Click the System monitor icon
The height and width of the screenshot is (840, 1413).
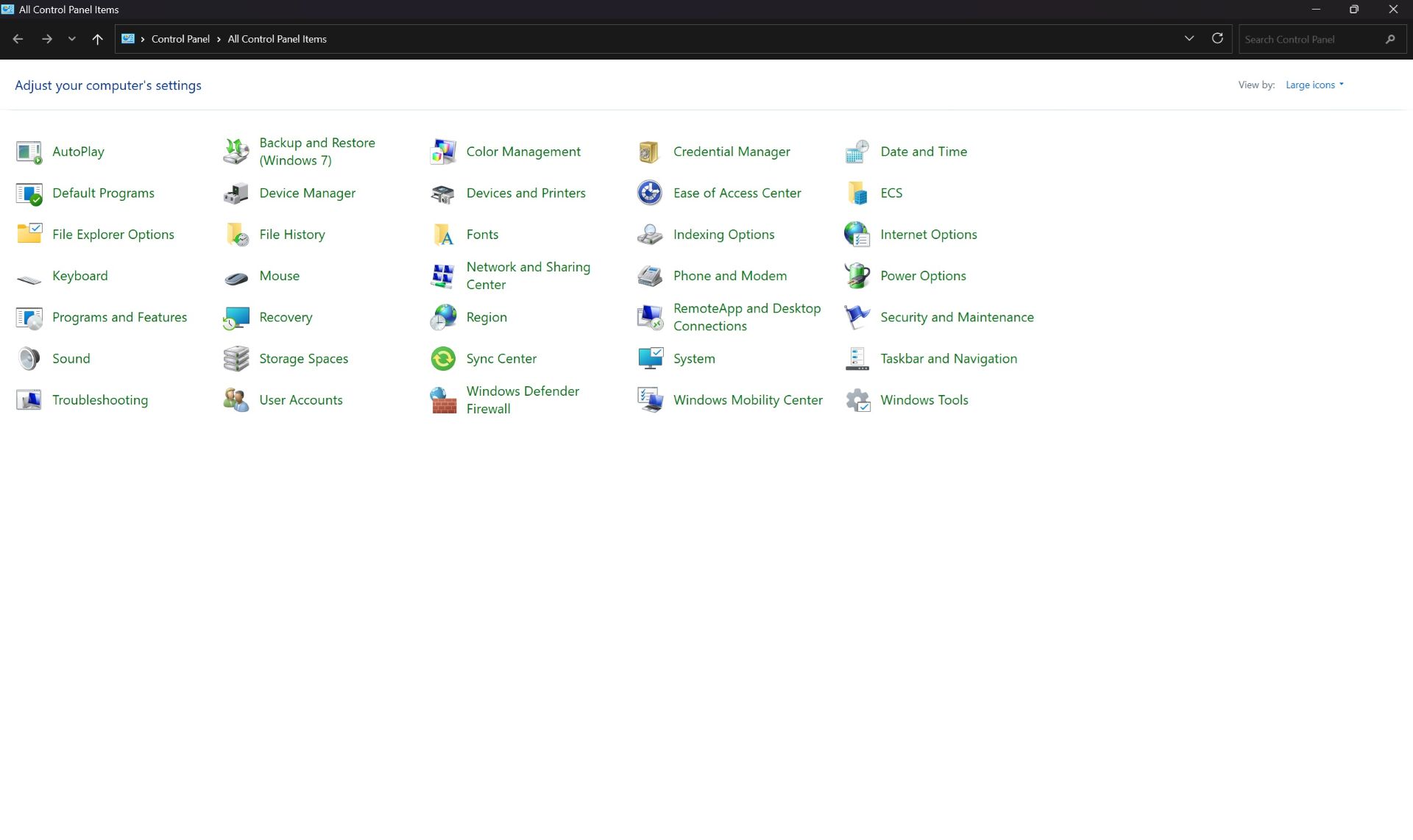point(650,359)
